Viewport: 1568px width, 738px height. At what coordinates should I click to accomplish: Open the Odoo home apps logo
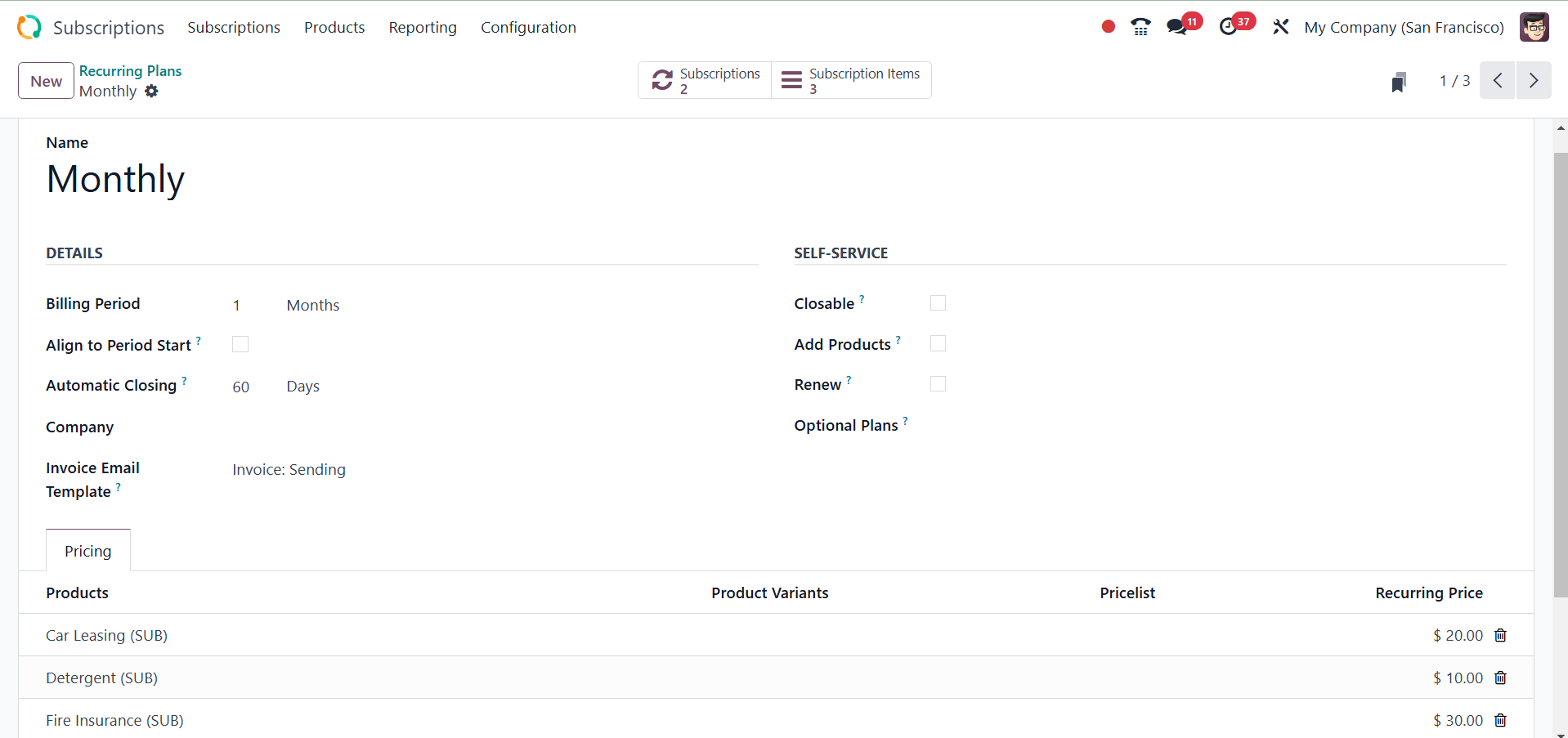[x=29, y=27]
